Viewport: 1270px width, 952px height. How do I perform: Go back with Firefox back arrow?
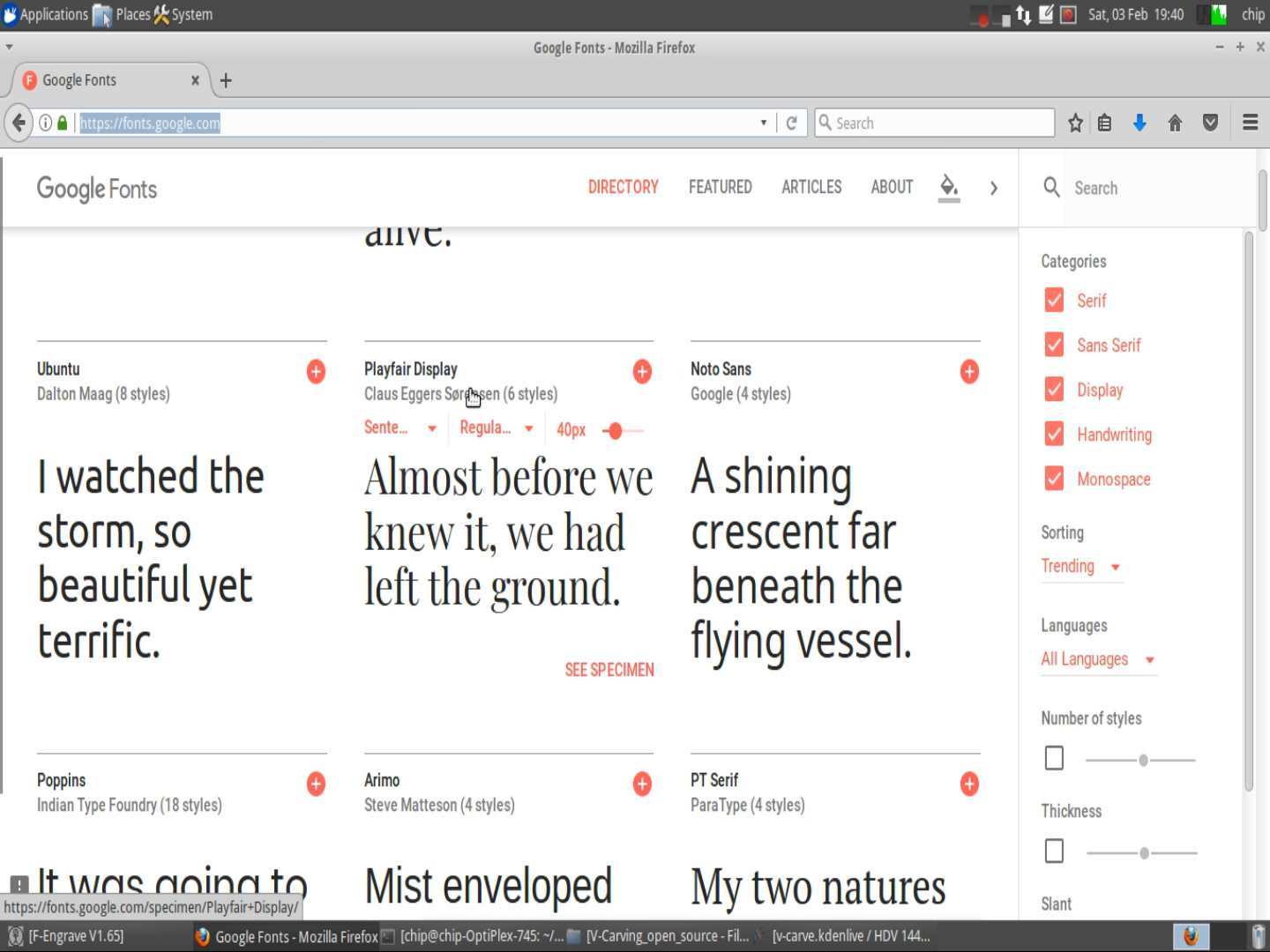point(19,123)
